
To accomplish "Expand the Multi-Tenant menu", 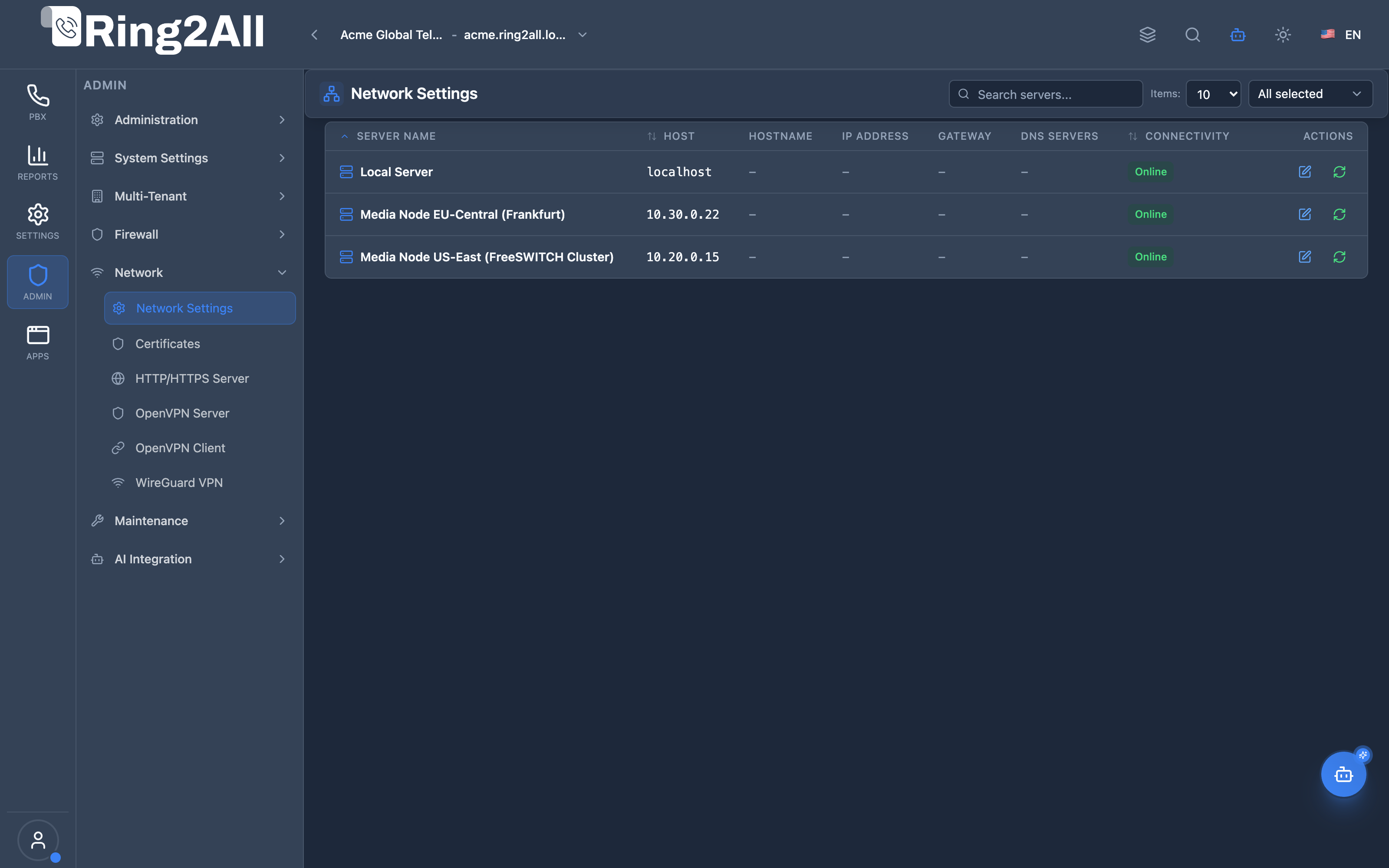I will [188, 196].
